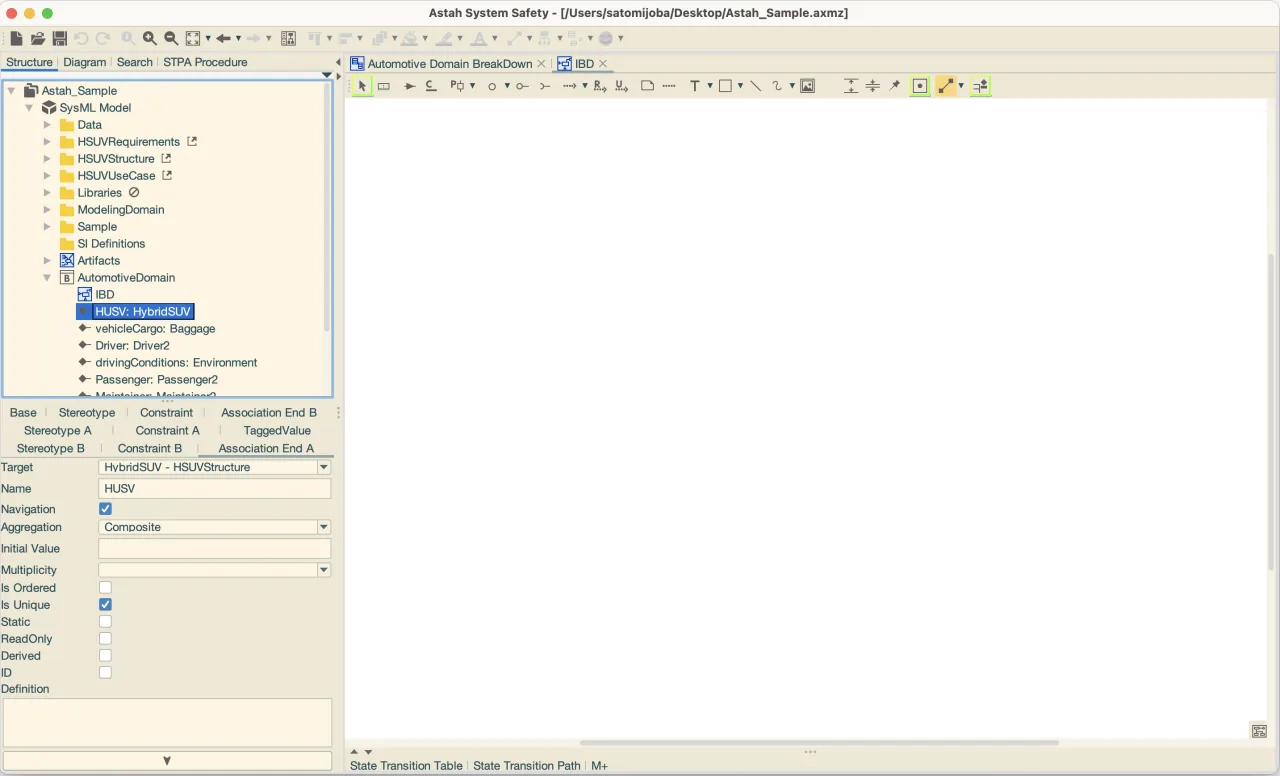The image size is (1280, 776).
Task: Expand definition panel with down arrow button
Action: point(167,761)
